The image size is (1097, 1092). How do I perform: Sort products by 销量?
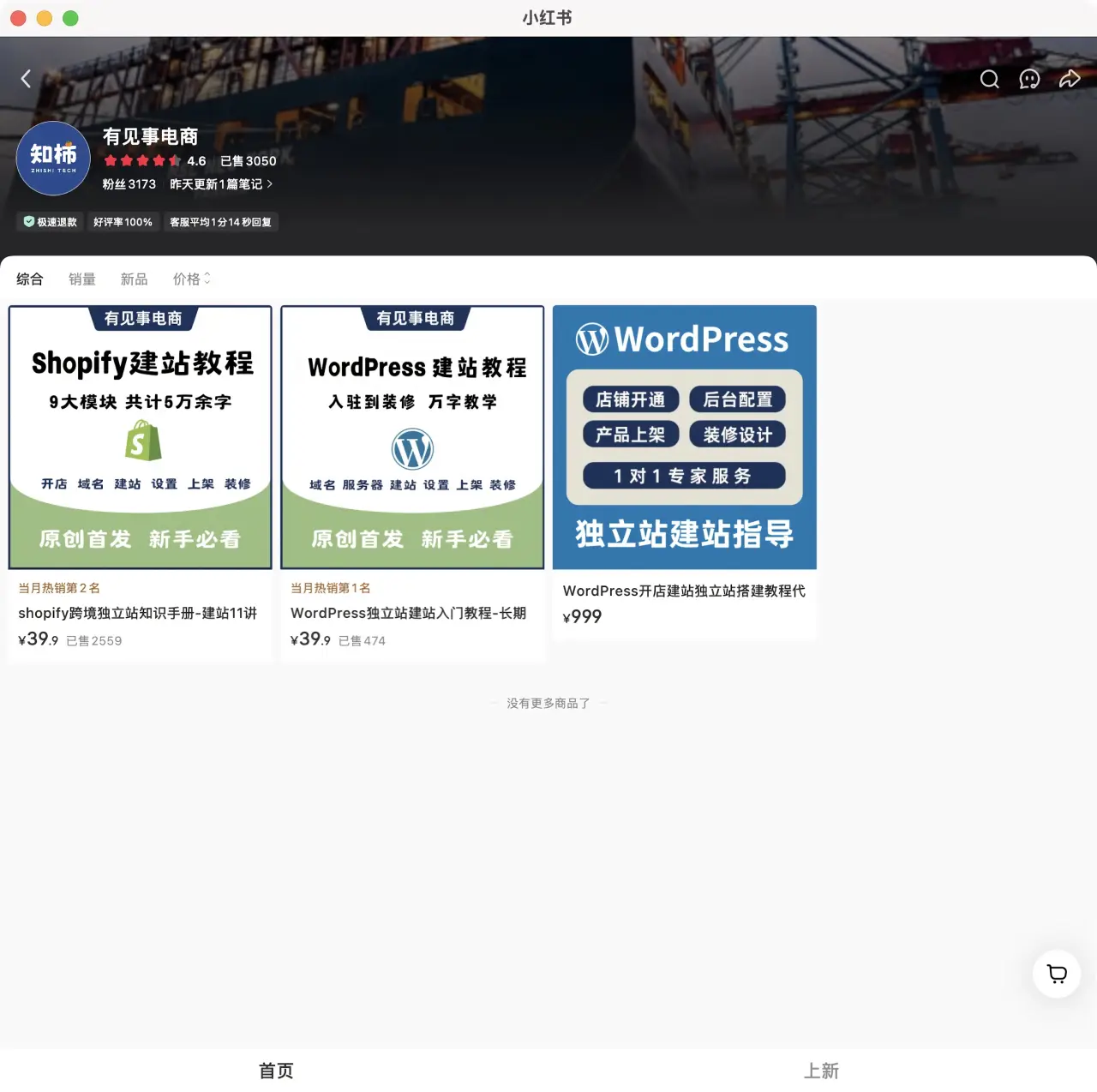click(82, 279)
